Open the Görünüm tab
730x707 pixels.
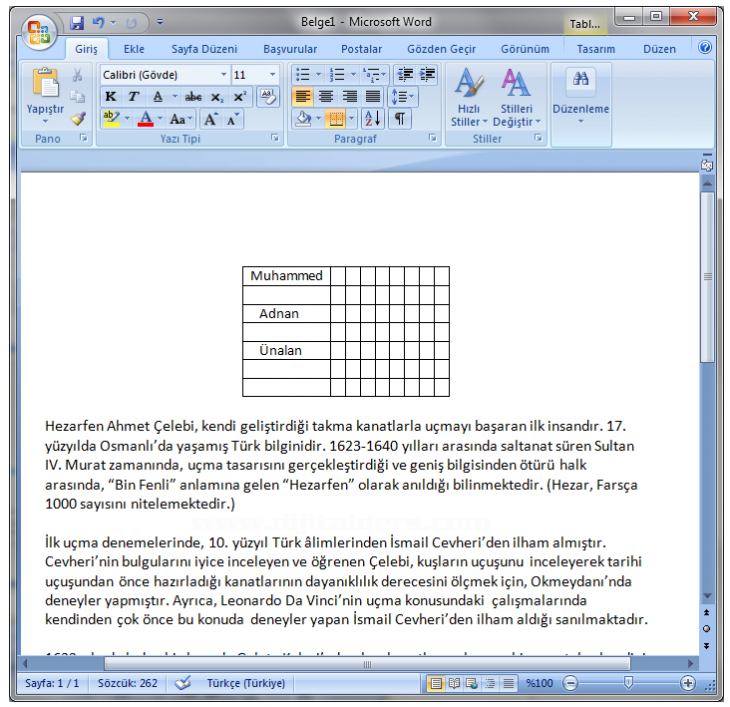(x=525, y=49)
